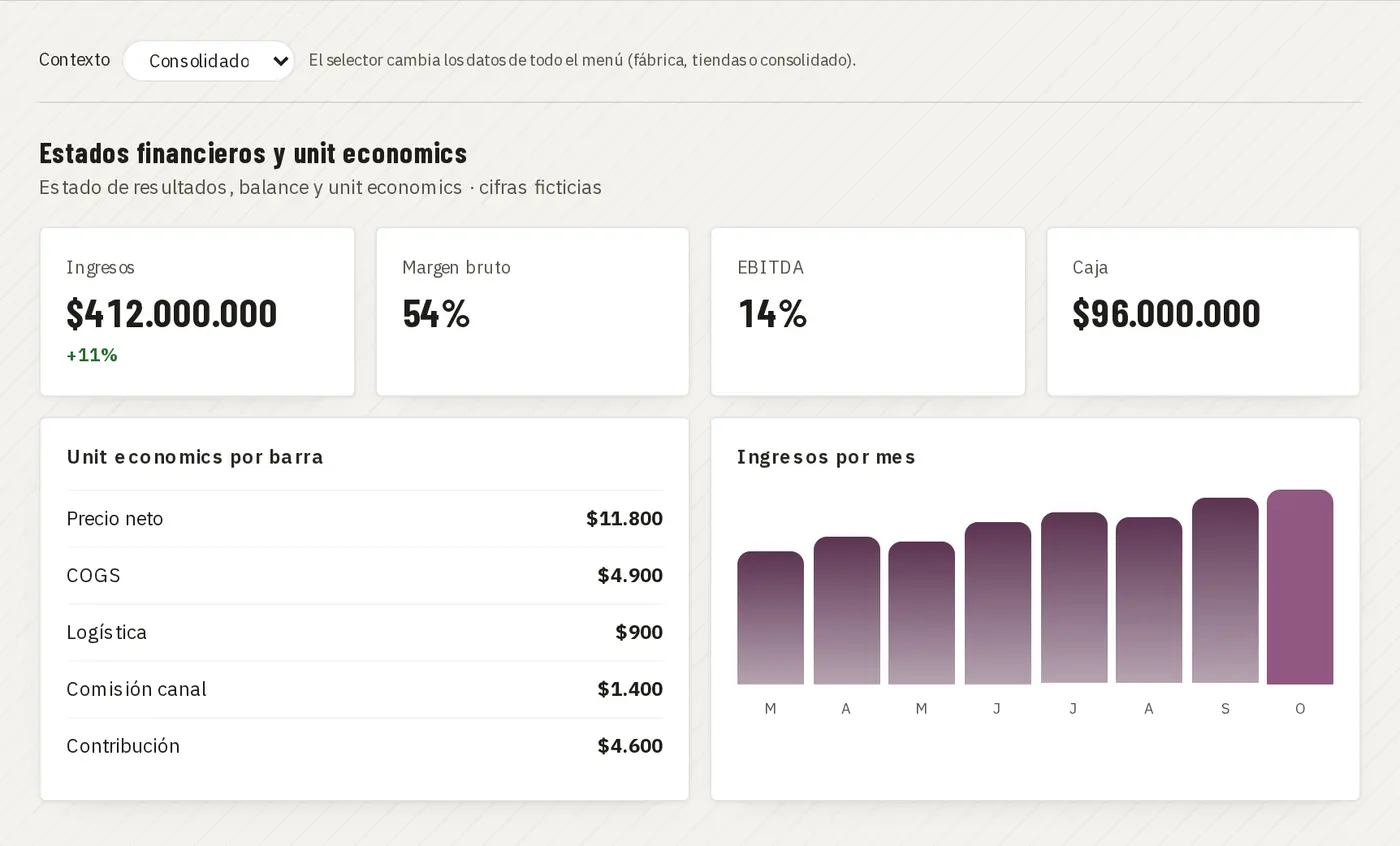
Task: Select the heading "Estados financieros y unit economics"
Action: click(x=253, y=153)
